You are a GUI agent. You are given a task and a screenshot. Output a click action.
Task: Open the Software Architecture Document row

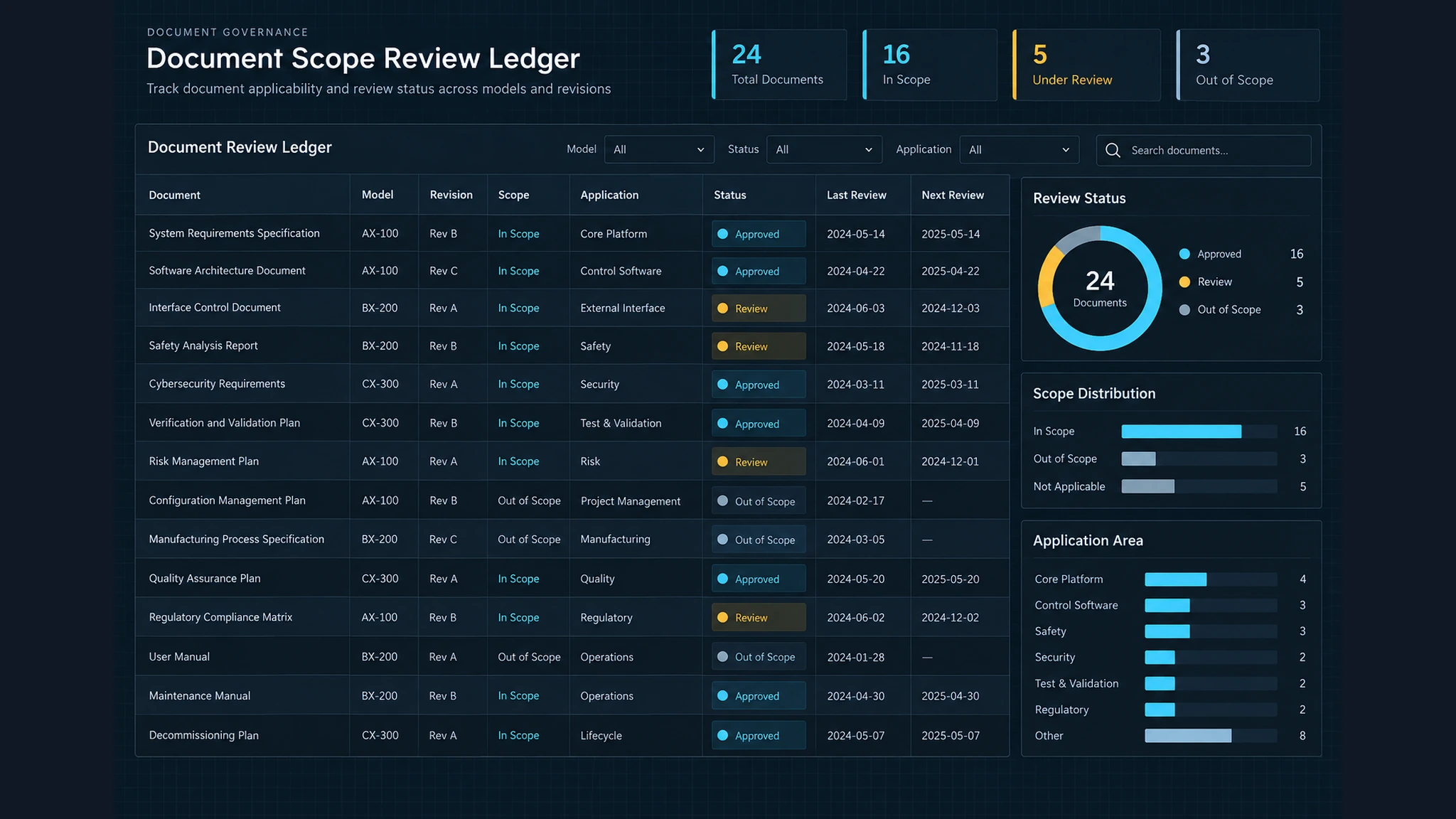[x=572, y=271]
